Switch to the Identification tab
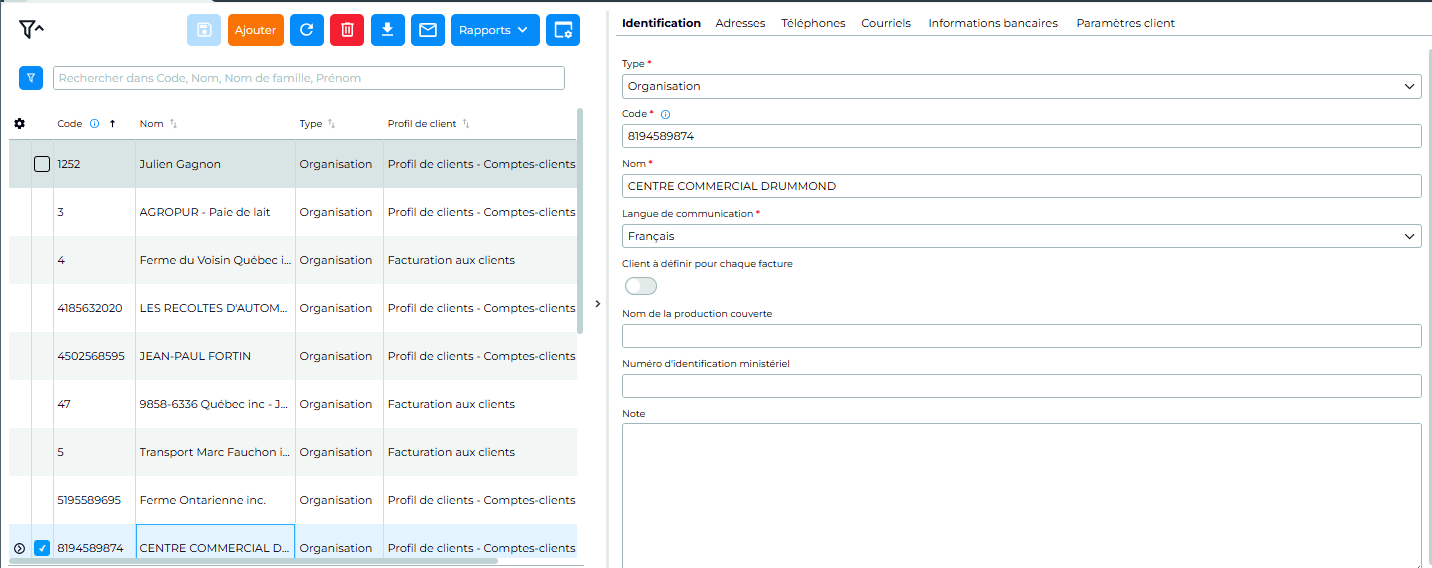Viewport: 1432px width, 568px height. coord(661,23)
